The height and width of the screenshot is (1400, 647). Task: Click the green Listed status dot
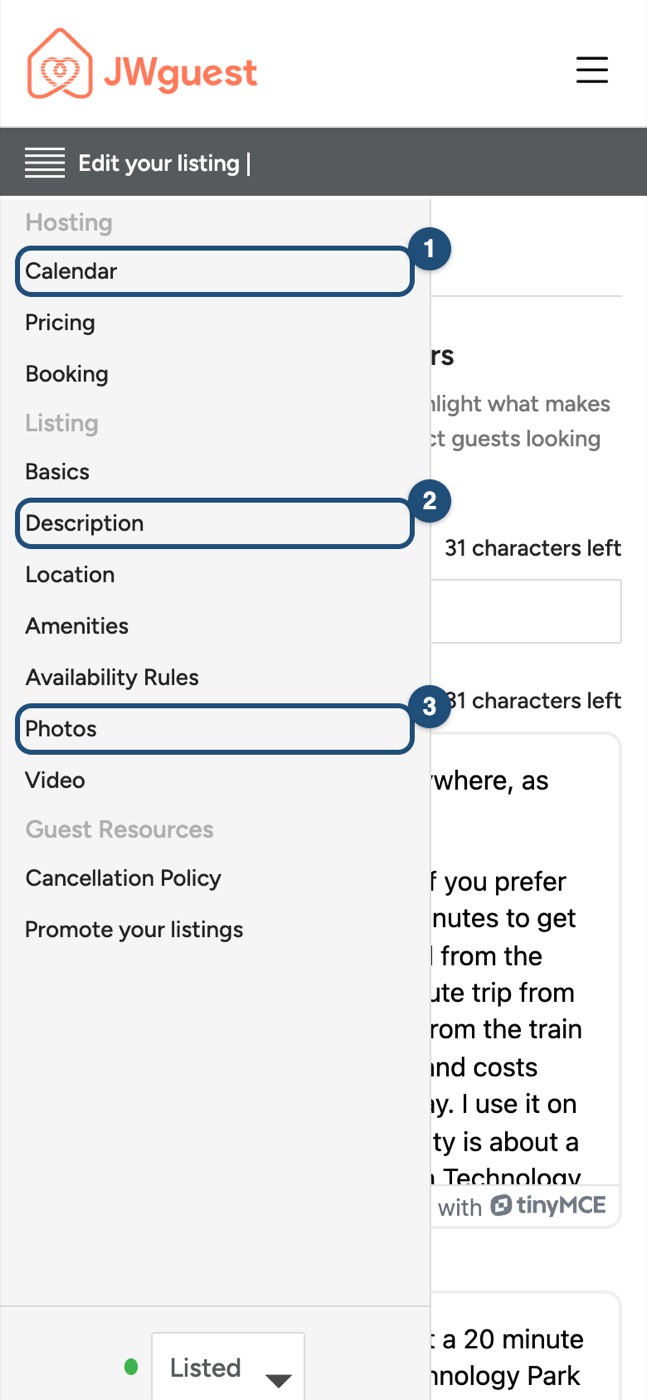[131, 1366]
